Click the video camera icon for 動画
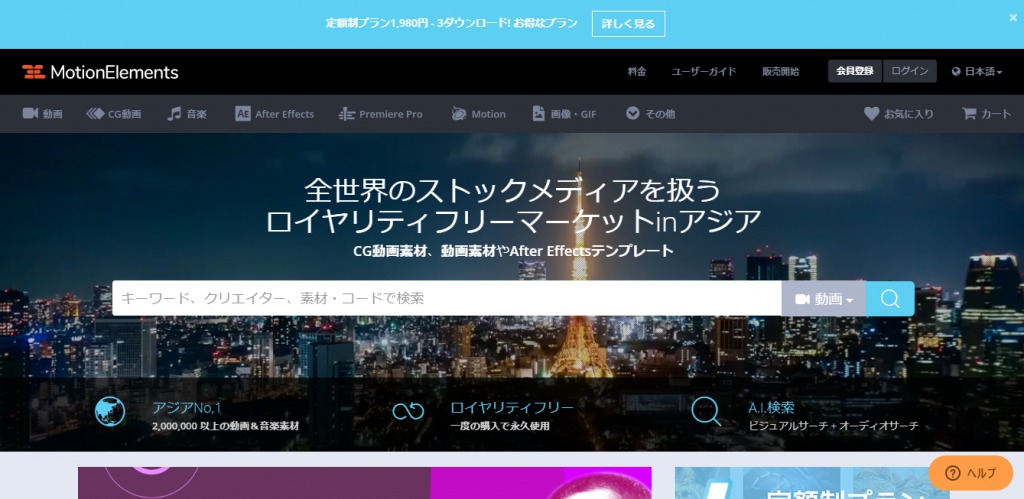This screenshot has width=1024, height=499. point(30,114)
